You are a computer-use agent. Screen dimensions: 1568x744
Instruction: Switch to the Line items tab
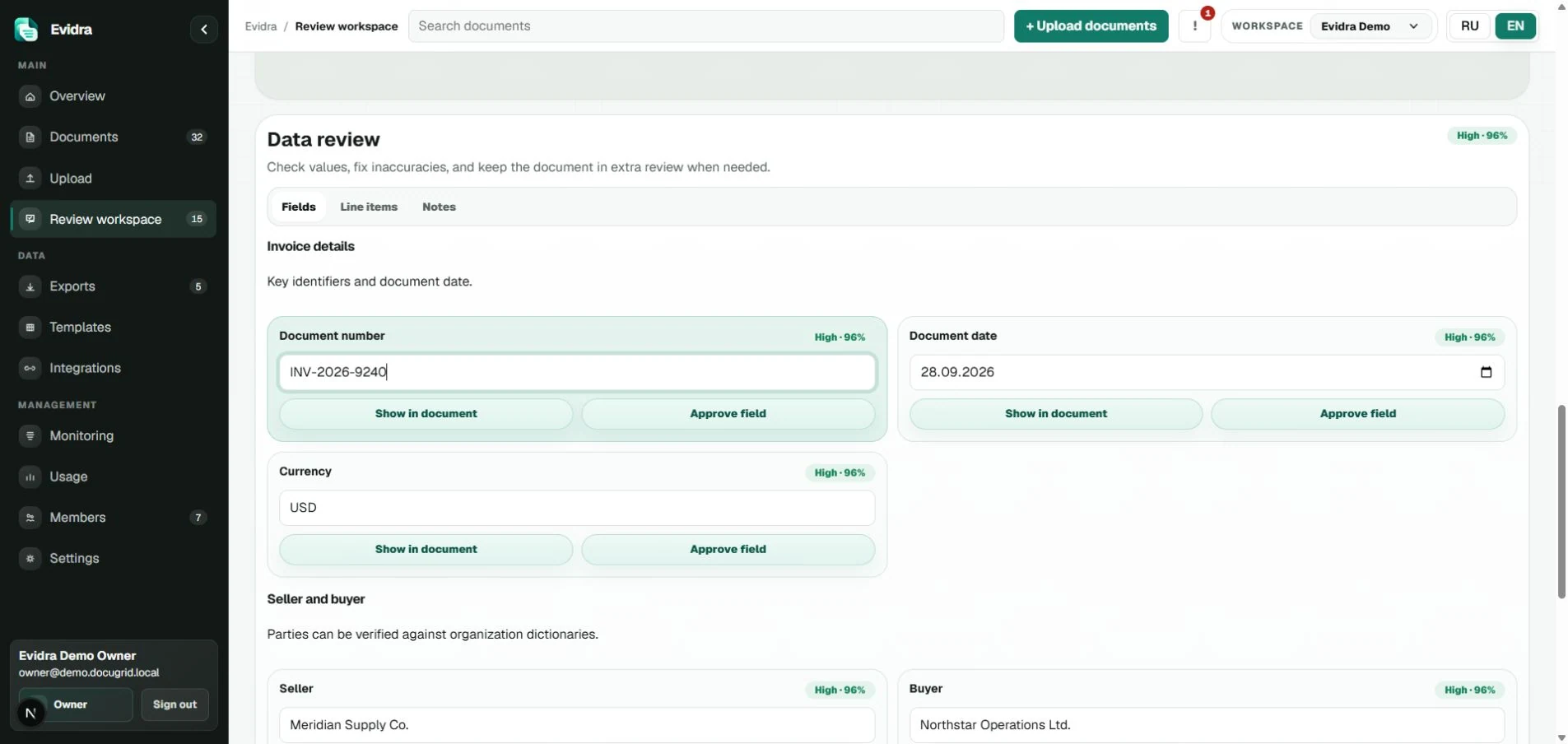point(369,207)
